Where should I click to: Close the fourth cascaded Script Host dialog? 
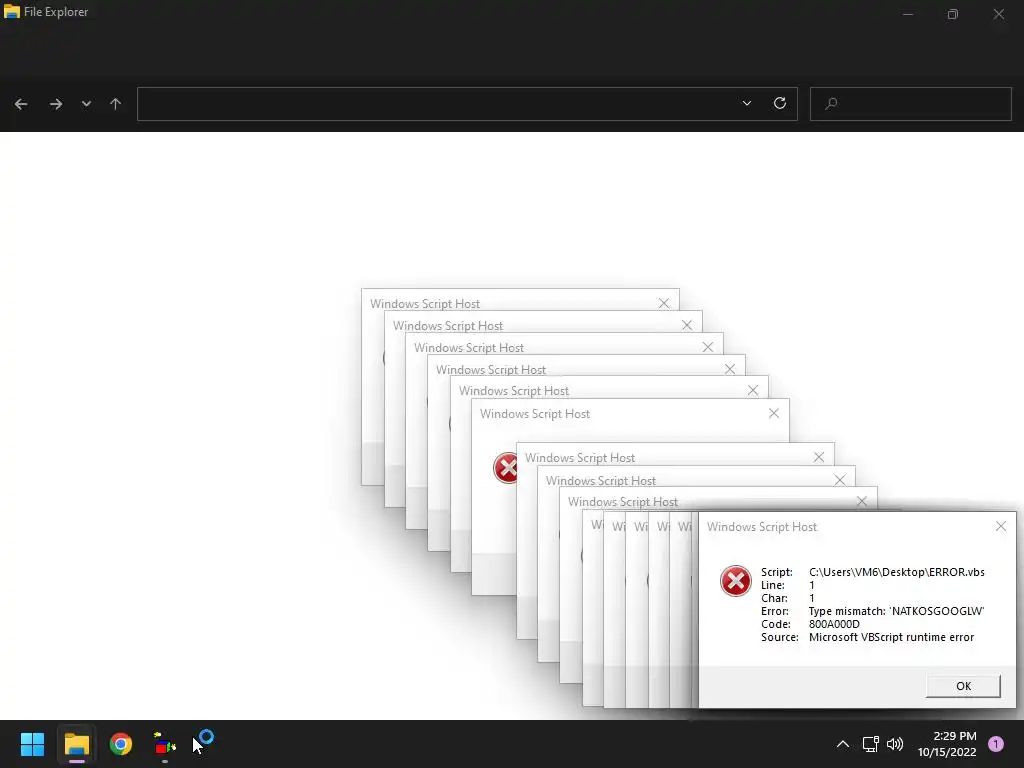coord(730,369)
